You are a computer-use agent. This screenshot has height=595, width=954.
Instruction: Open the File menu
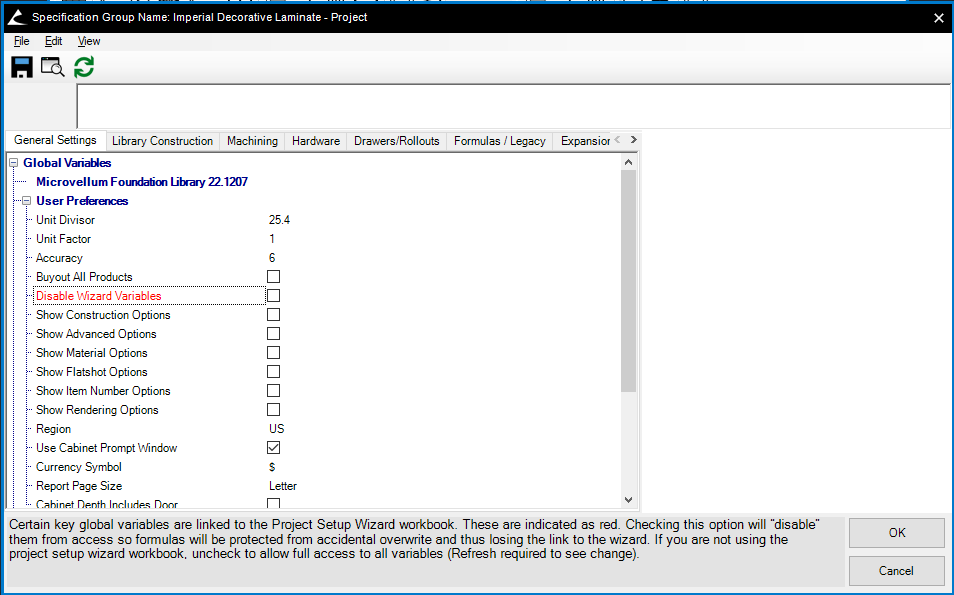(x=22, y=41)
